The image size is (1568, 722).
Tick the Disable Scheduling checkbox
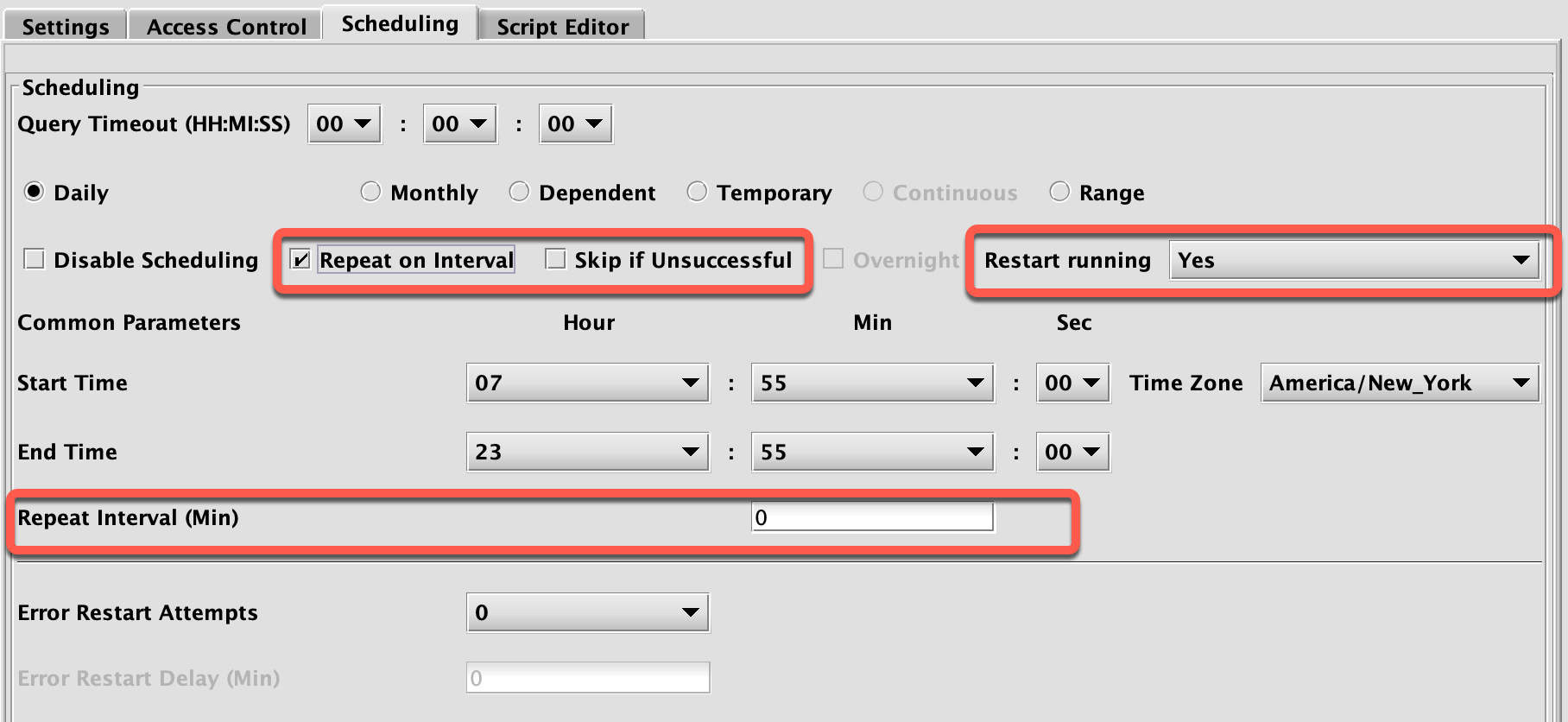pyautogui.click(x=35, y=259)
